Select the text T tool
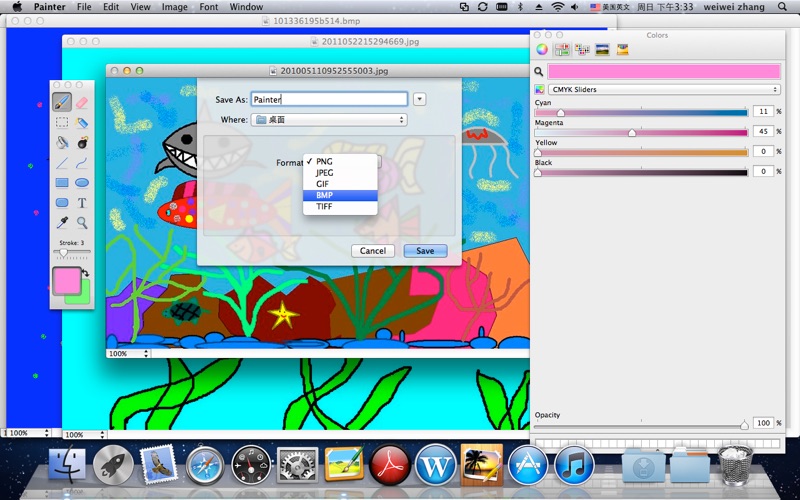The height and width of the screenshot is (500, 800). click(82, 203)
